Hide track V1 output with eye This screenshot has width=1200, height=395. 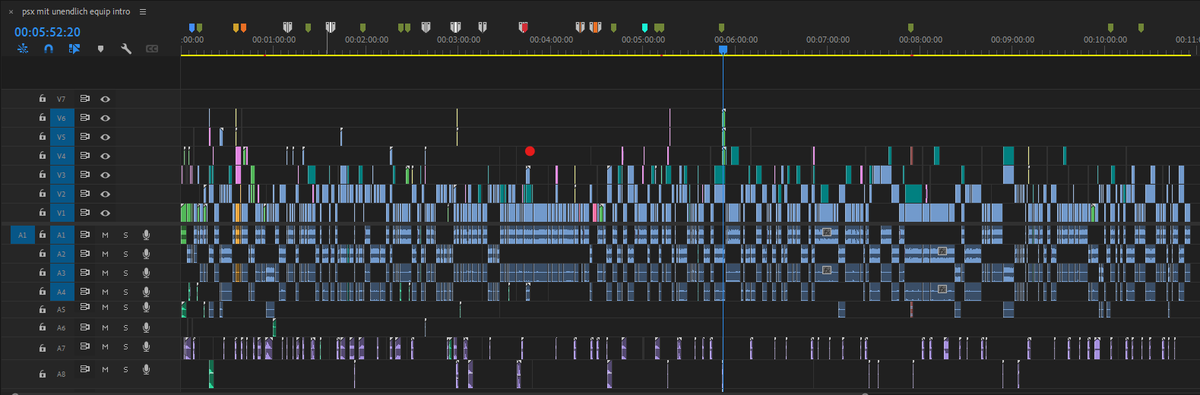105,213
